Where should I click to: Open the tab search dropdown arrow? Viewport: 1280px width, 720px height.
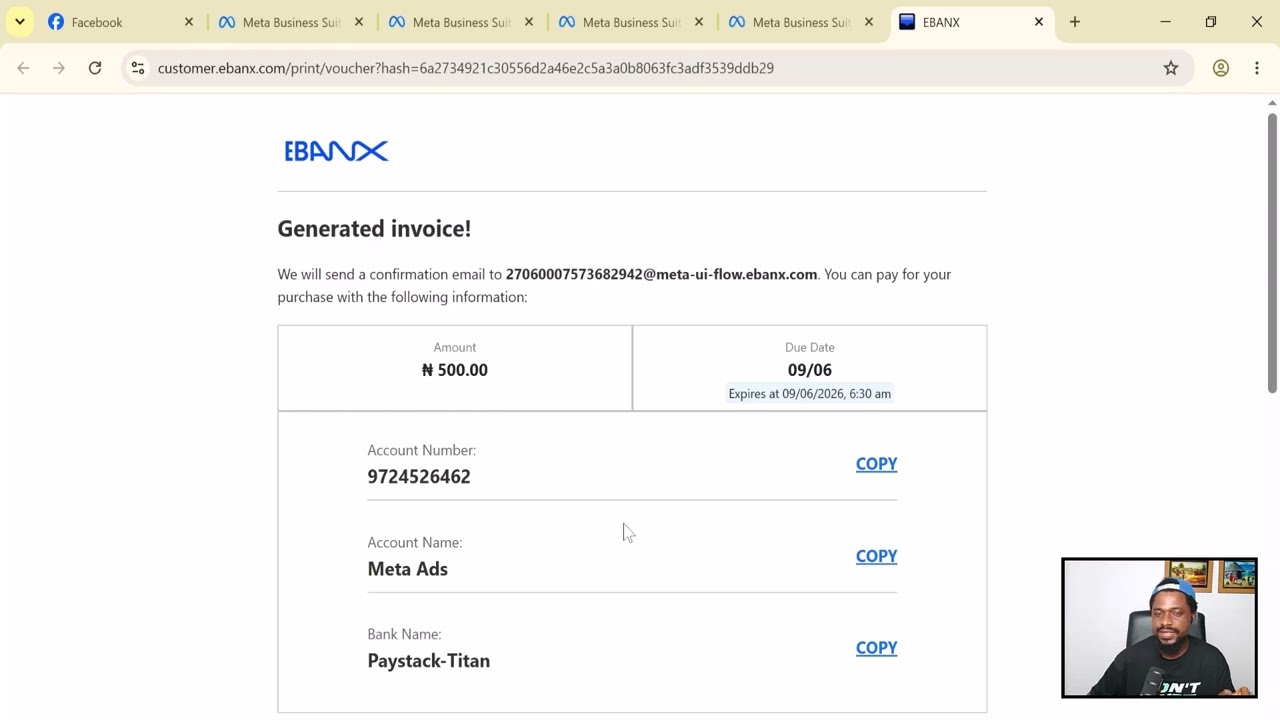19,22
